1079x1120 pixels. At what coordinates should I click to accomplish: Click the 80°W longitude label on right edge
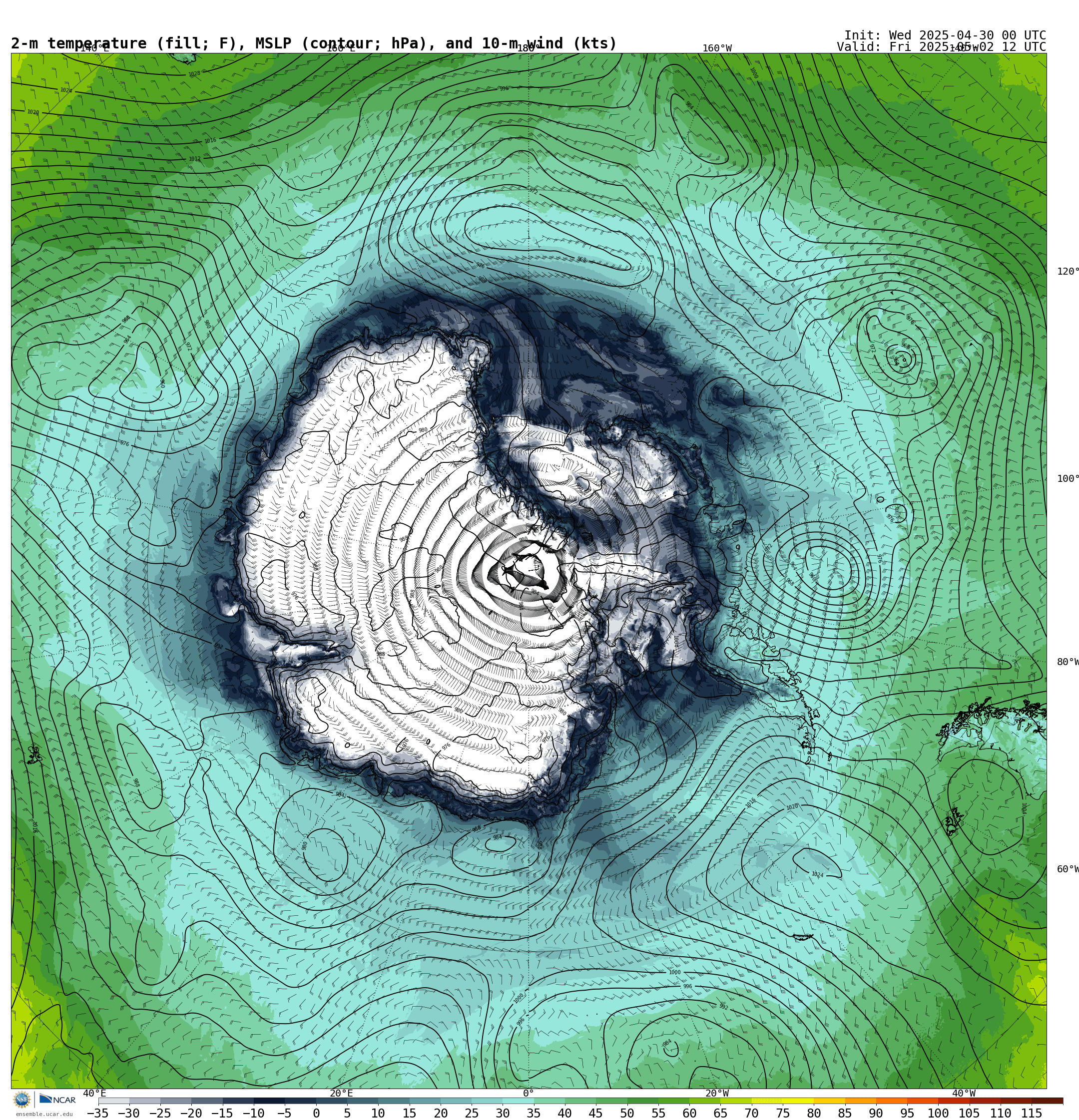[1068, 662]
